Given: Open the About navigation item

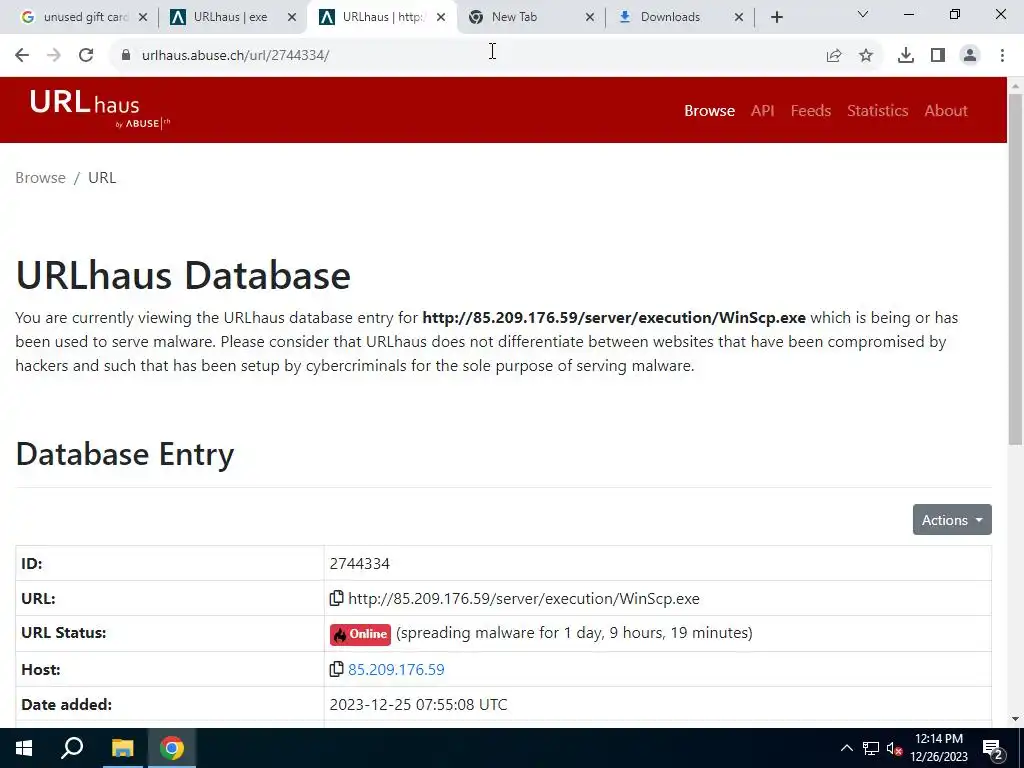Looking at the screenshot, I should pyautogui.click(x=946, y=110).
